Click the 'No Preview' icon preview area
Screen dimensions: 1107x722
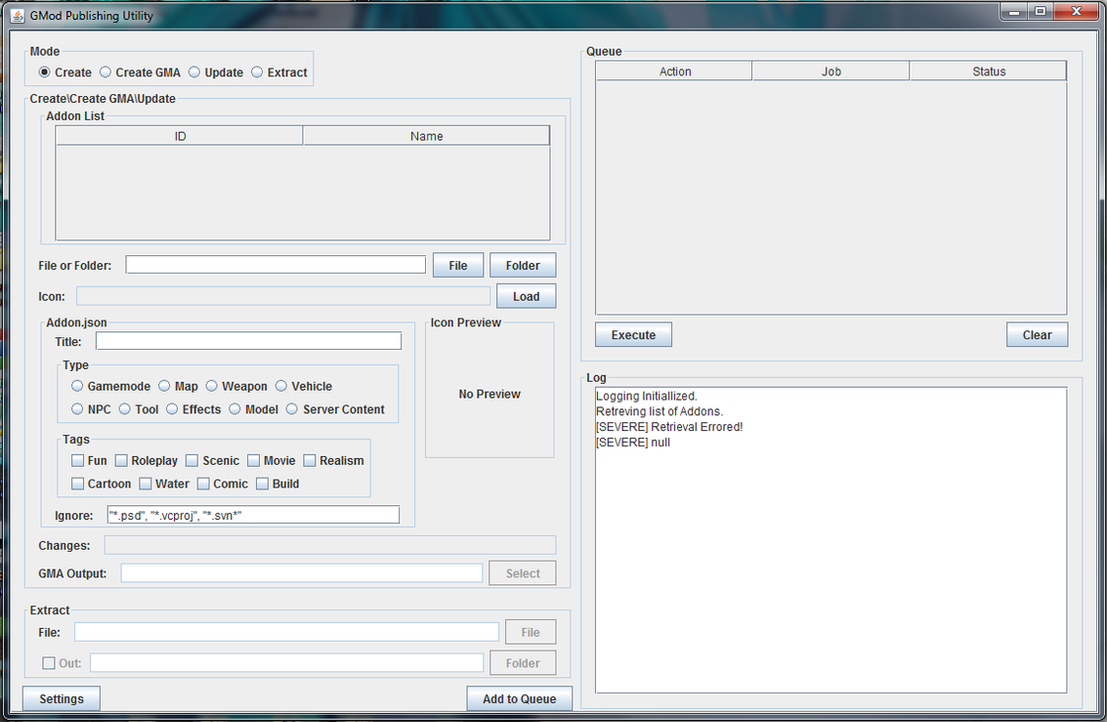[x=489, y=394]
